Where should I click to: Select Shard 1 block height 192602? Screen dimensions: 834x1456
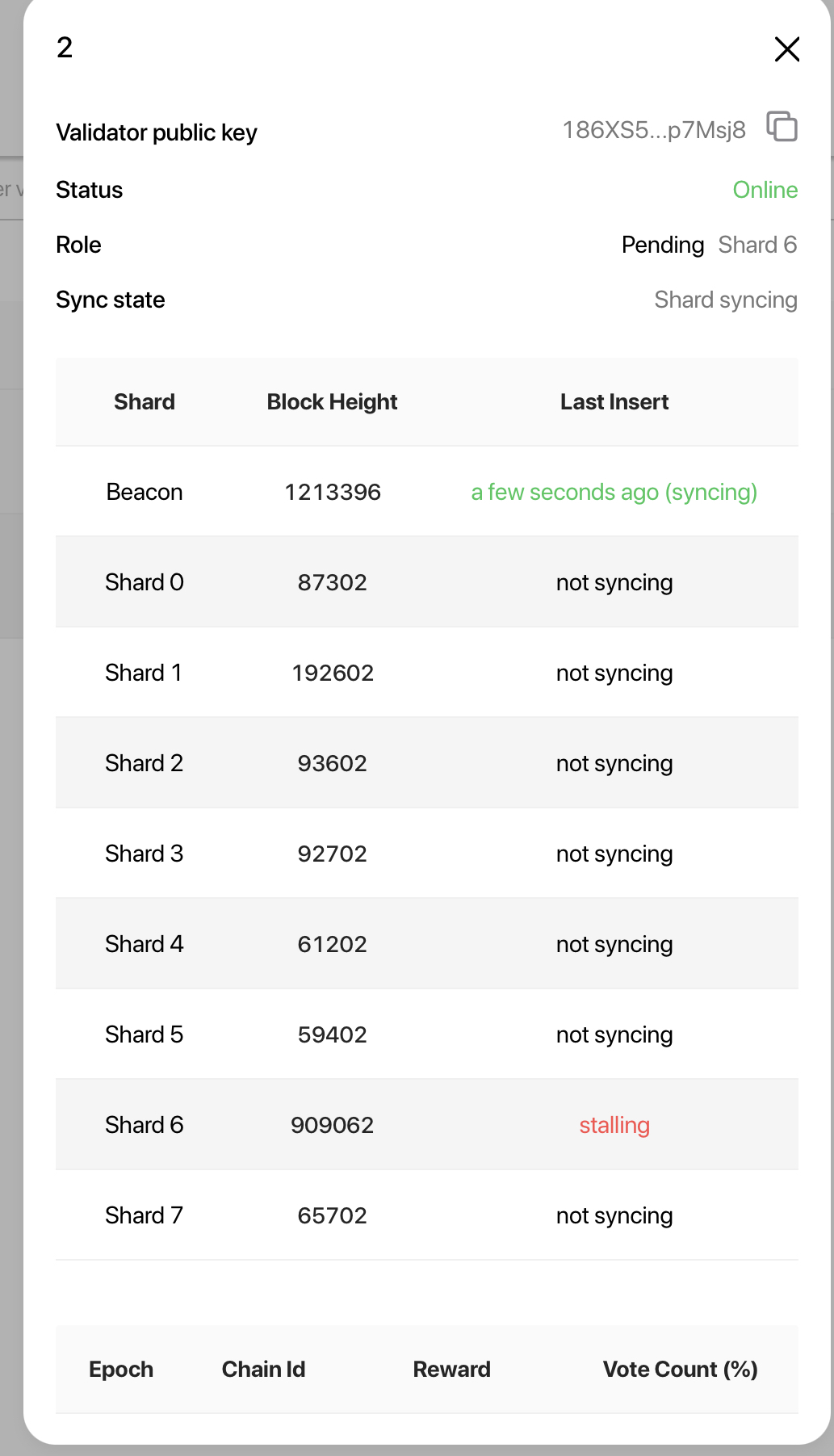coord(333,673)
